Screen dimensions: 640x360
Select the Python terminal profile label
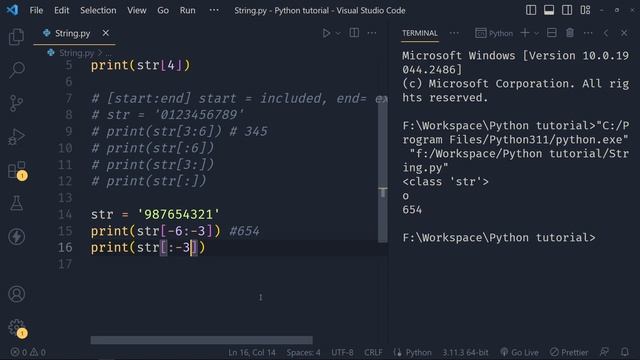(x=494, y=33)
